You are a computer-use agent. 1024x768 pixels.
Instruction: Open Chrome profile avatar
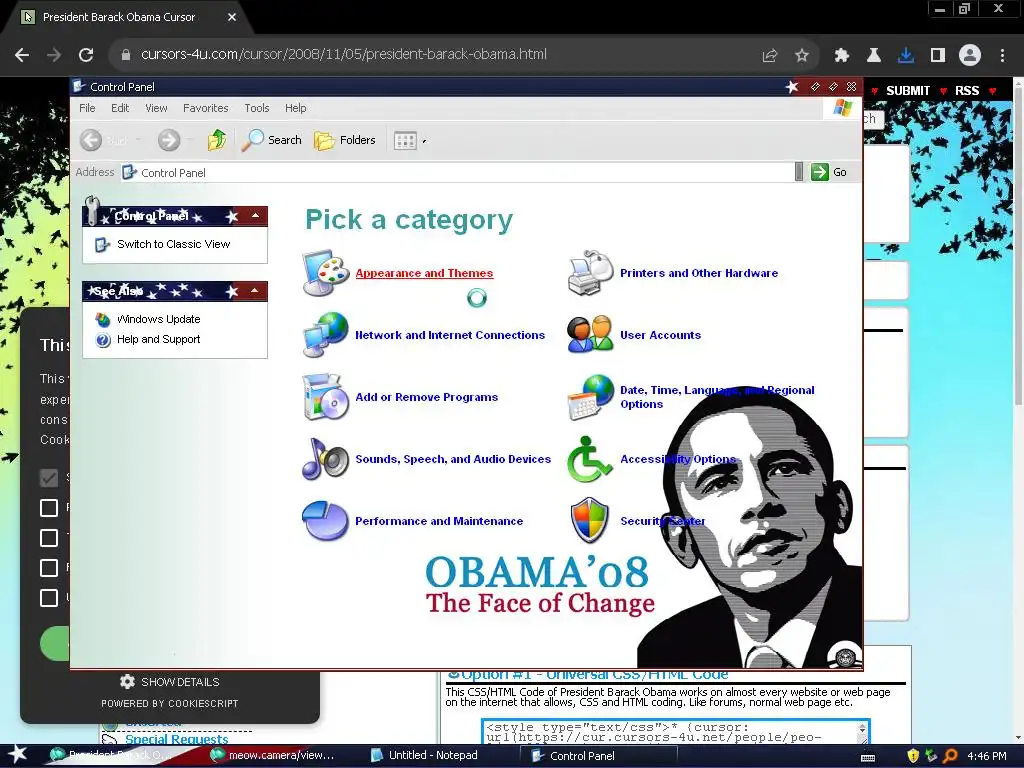(x=970, y=56)
